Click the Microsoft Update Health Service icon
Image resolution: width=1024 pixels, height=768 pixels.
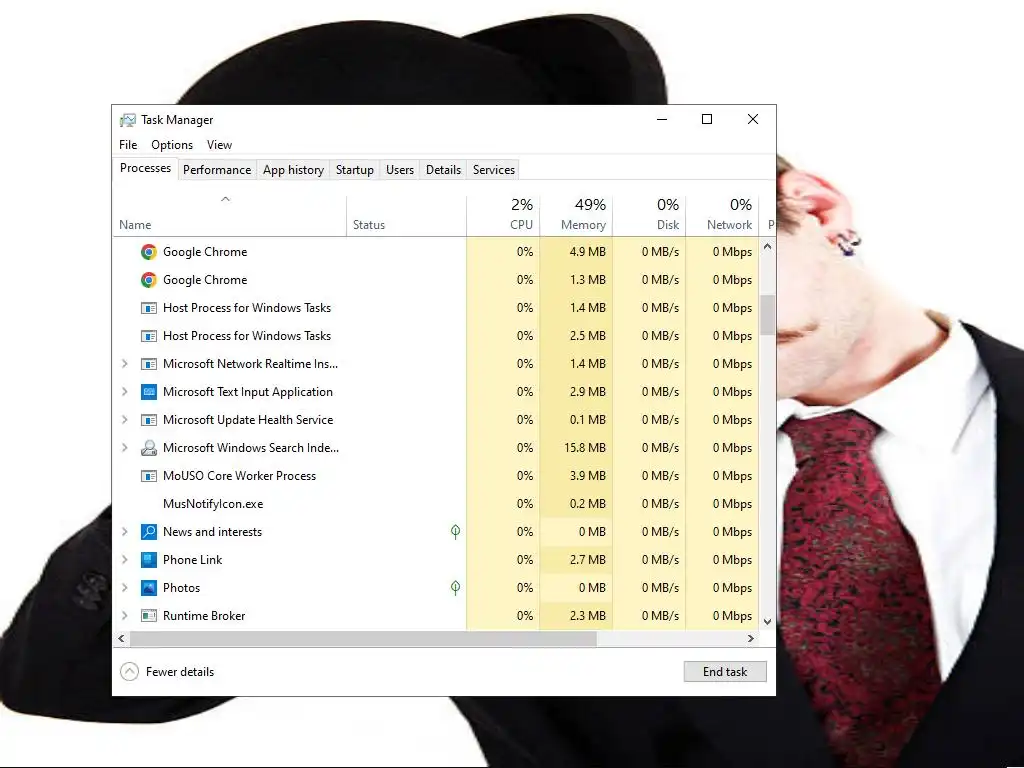click(x=149, y=420)
